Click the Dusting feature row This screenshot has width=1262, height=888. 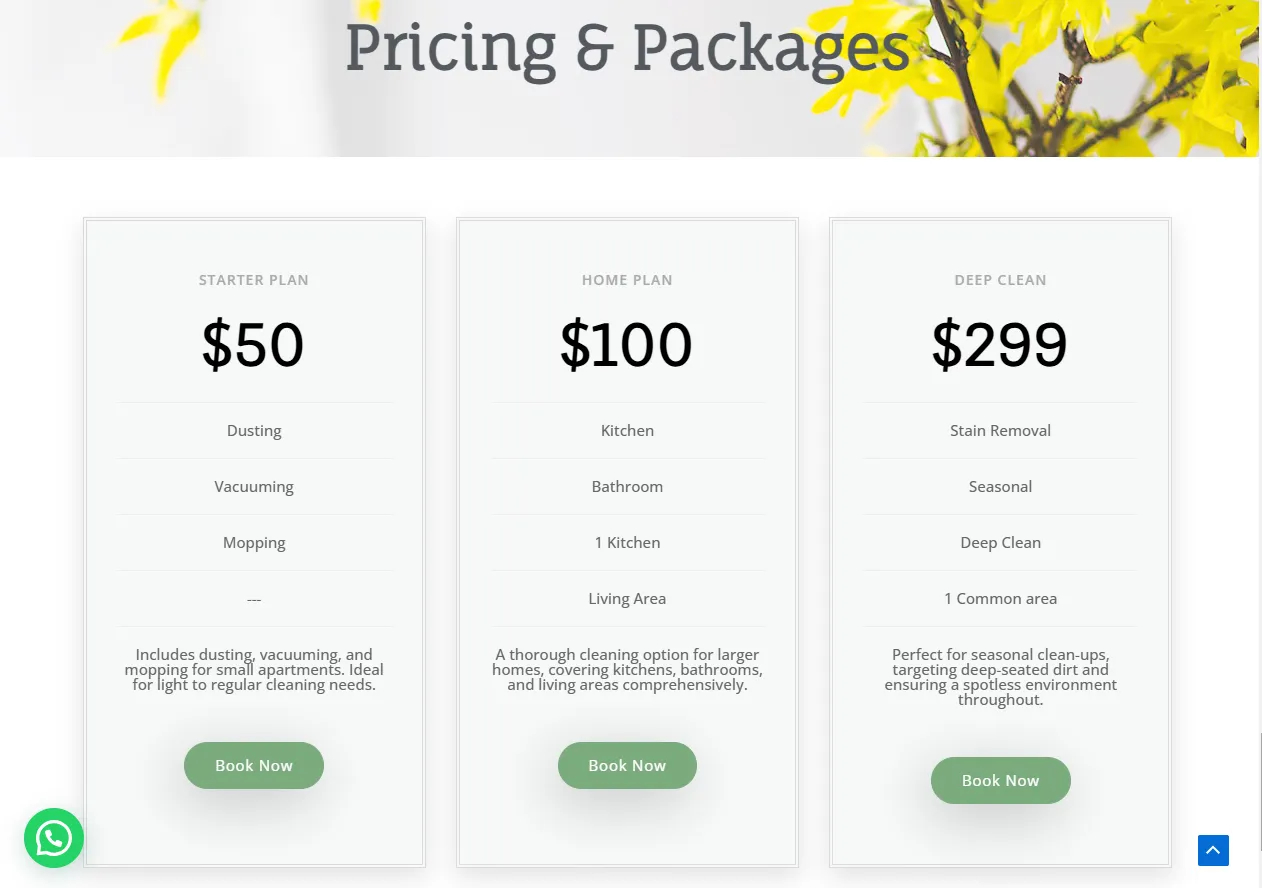pos(254,431)
